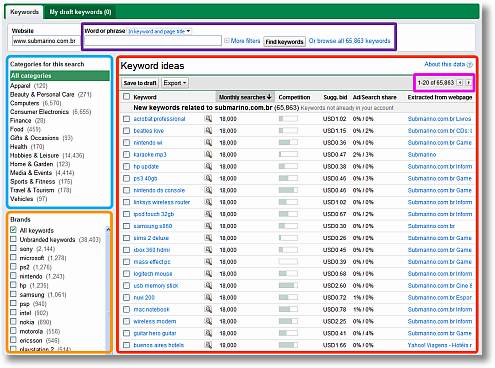Click the Brands list scrollbar up arrow

108,230
